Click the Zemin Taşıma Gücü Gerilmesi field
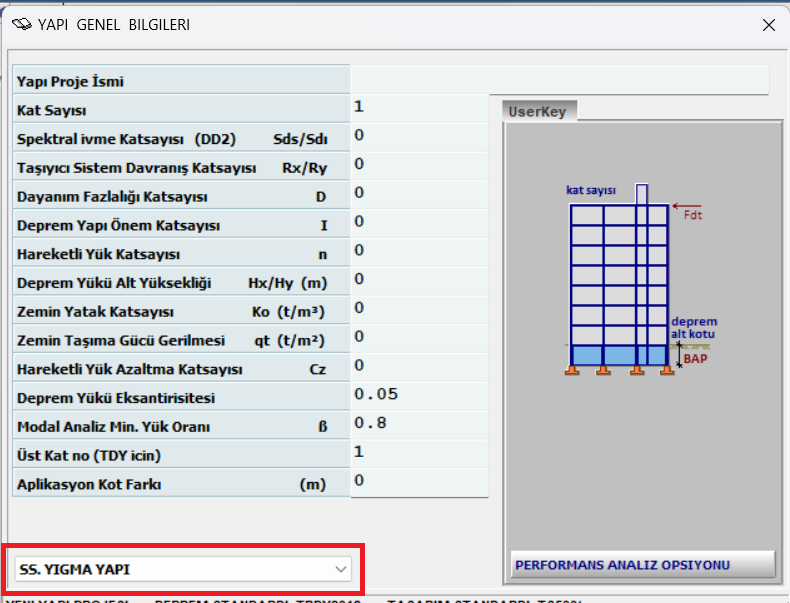790x603 pixels. tap(419, 339)
